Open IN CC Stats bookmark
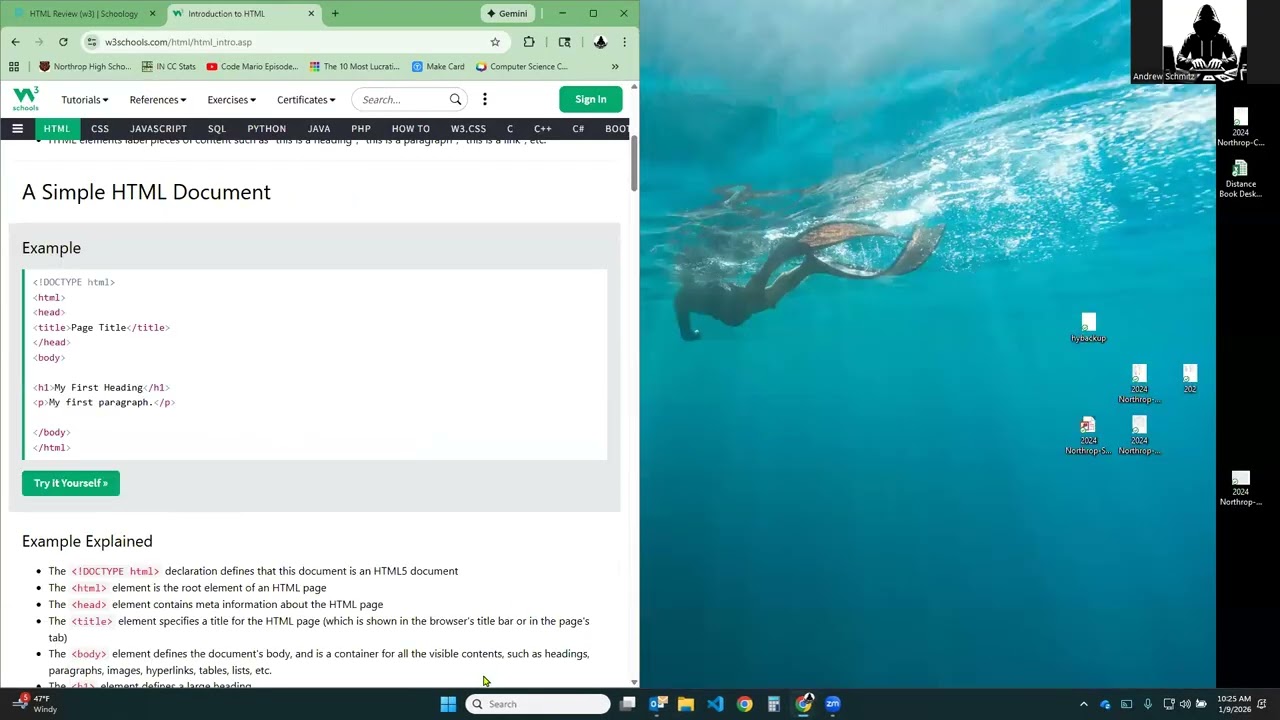 click(168, 67)
